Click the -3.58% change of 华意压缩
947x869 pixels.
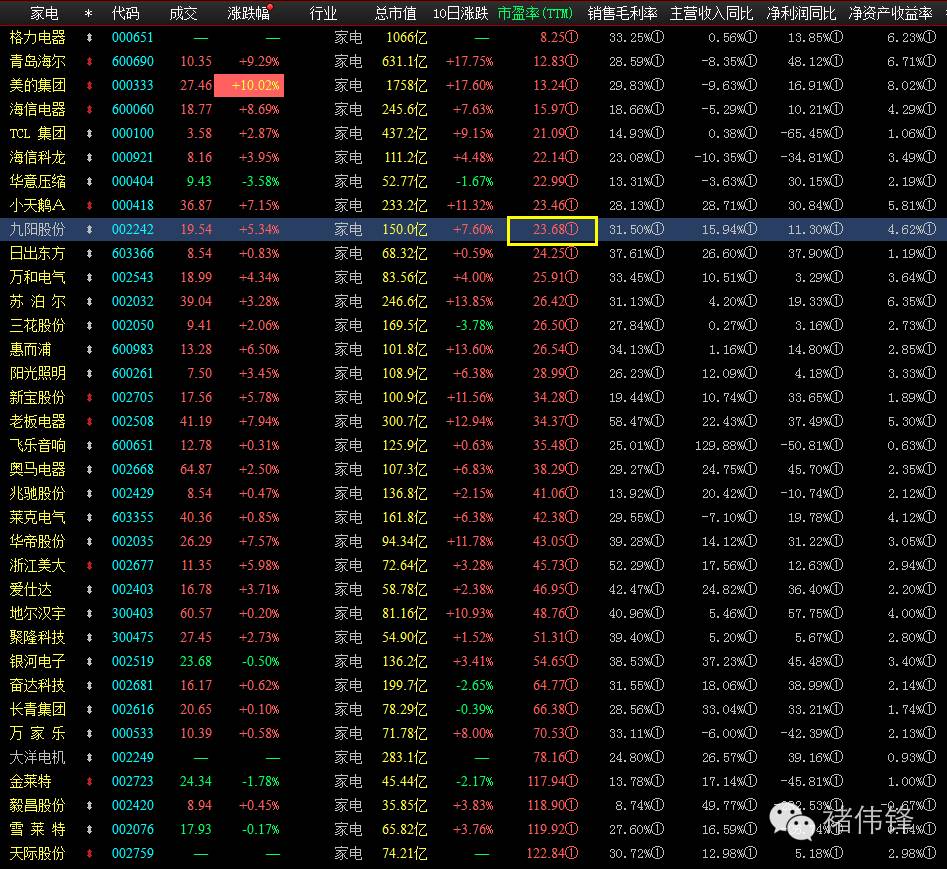(260, 181)
